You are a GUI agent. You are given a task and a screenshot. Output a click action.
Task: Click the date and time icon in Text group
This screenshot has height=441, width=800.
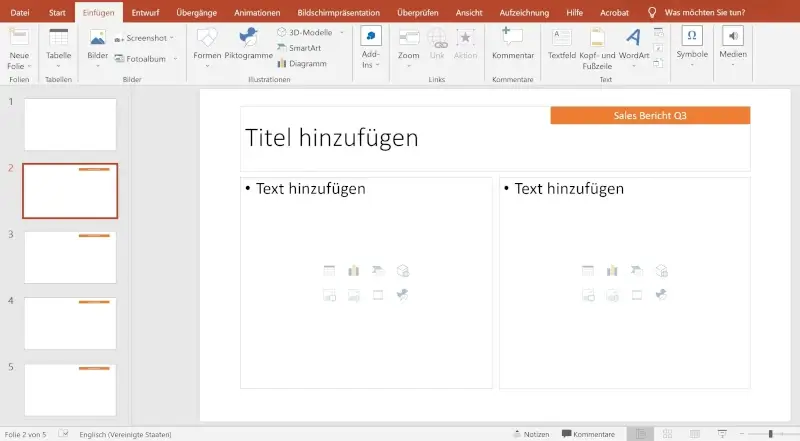659,33
